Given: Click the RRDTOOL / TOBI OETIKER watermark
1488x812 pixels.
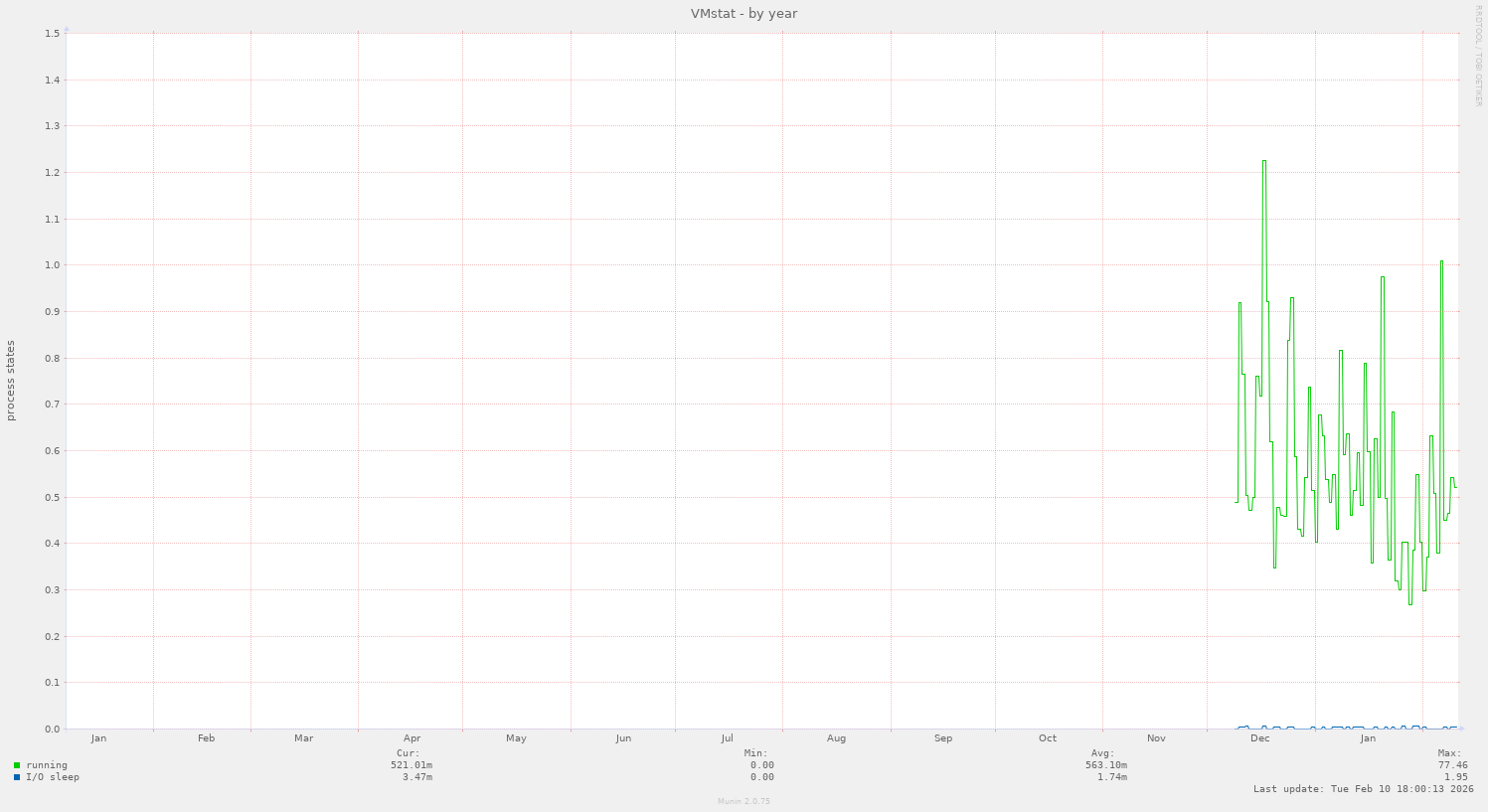Looking at the screenshot, I should 1478,56.
